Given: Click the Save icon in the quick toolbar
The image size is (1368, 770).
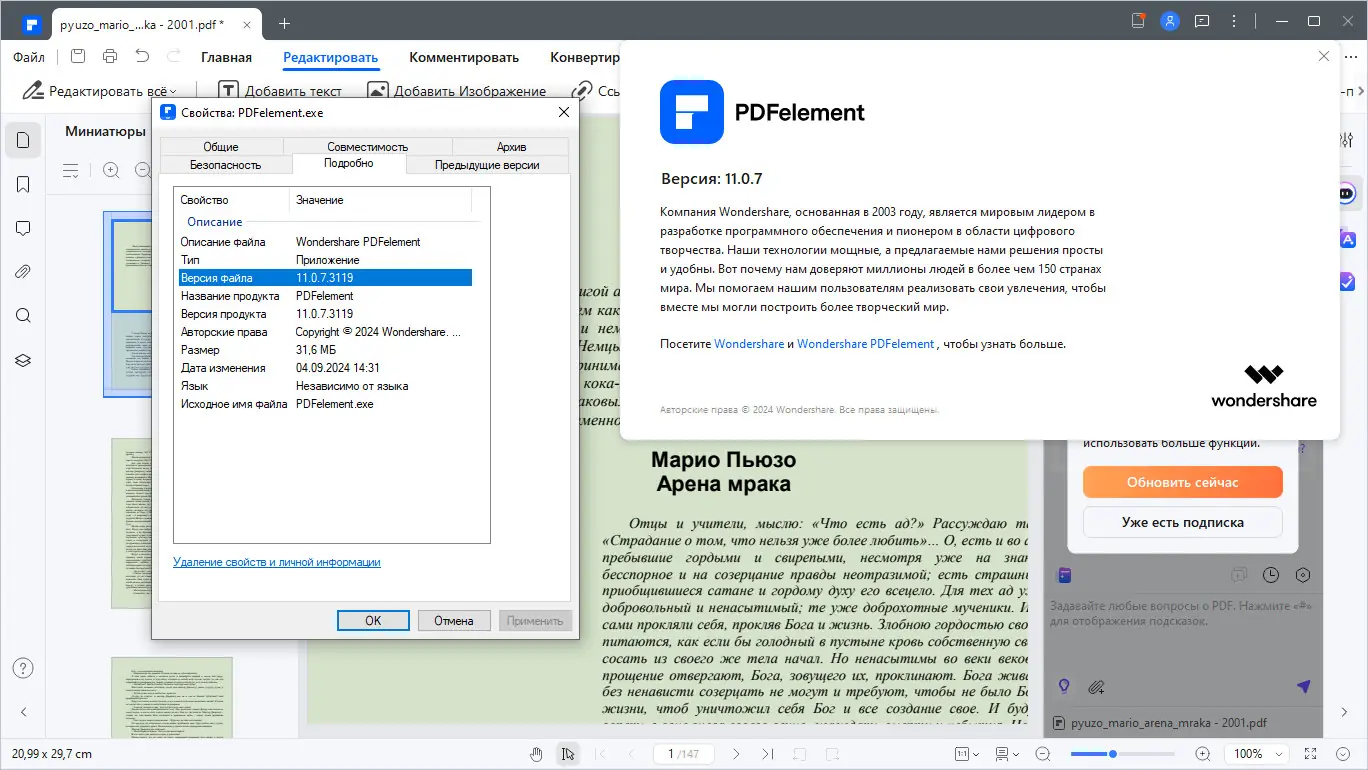Looking at the screenshot, I should pyautogui.click(x=78, y=57).
